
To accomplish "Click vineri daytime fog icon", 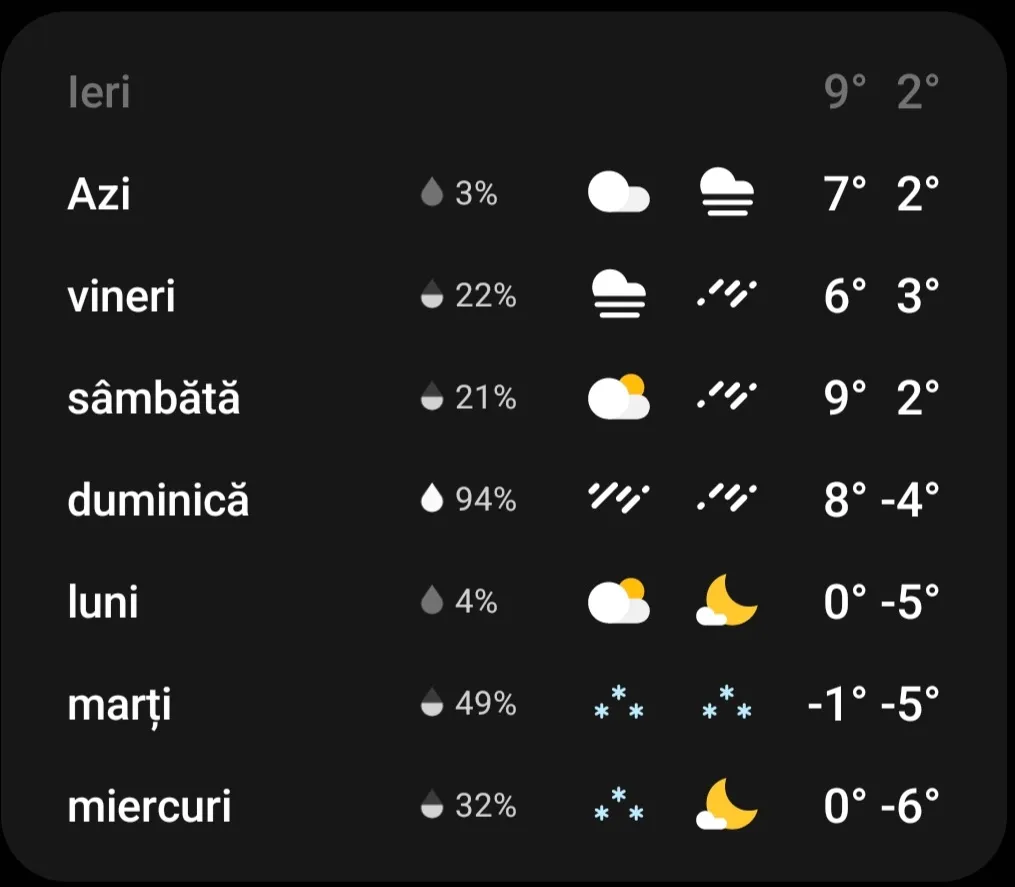I will click(x=618, y=295).
